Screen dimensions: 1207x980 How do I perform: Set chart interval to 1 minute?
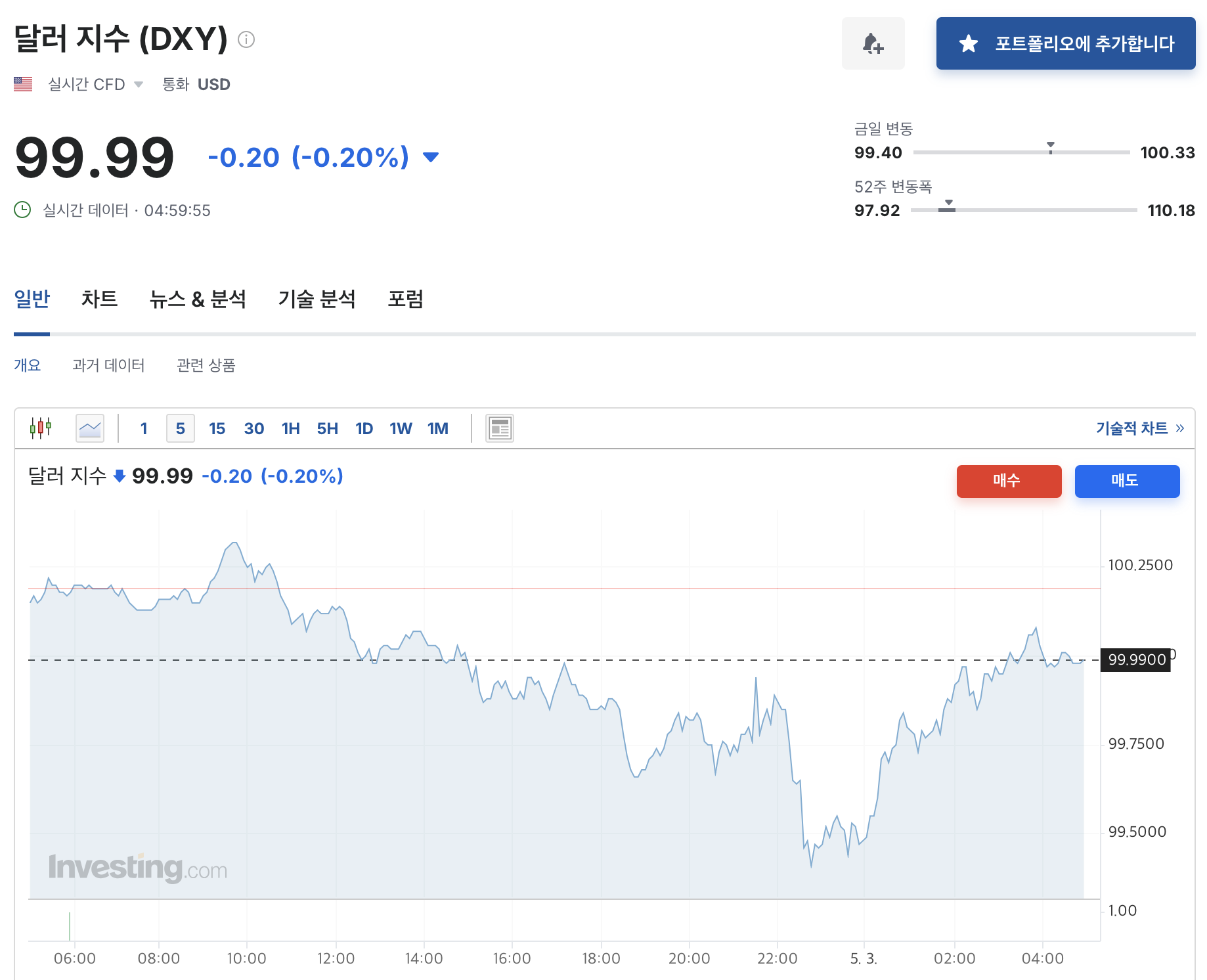point(144,428)
